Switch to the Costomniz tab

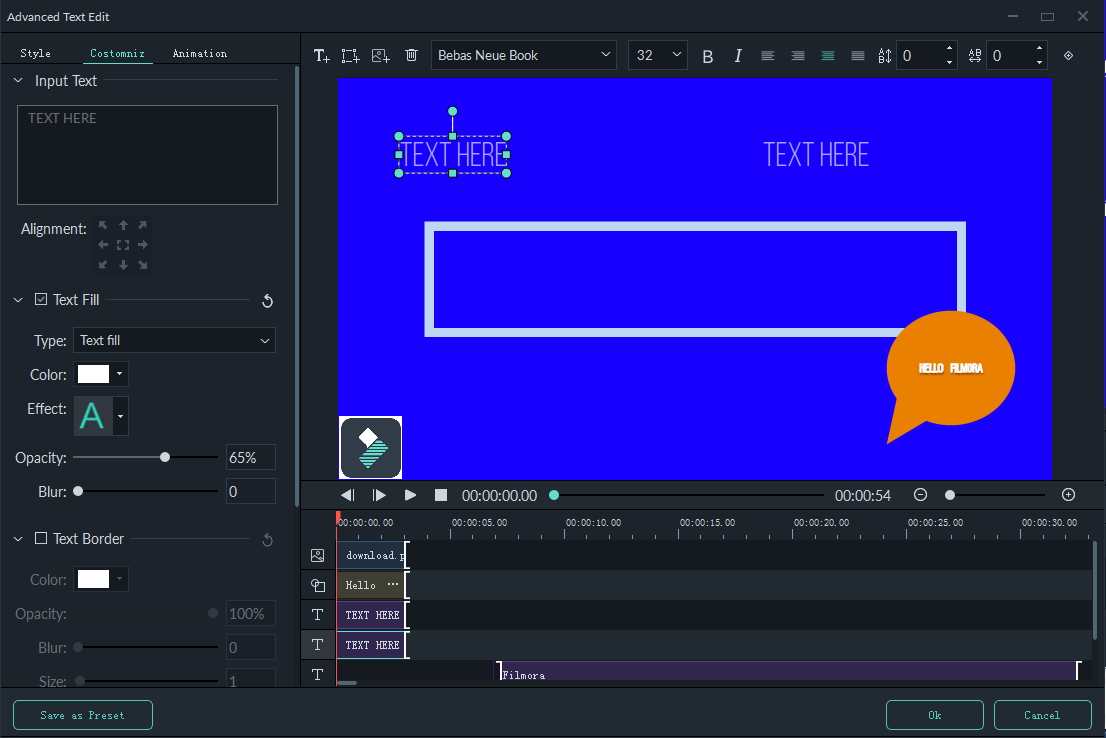click(117, 54)
